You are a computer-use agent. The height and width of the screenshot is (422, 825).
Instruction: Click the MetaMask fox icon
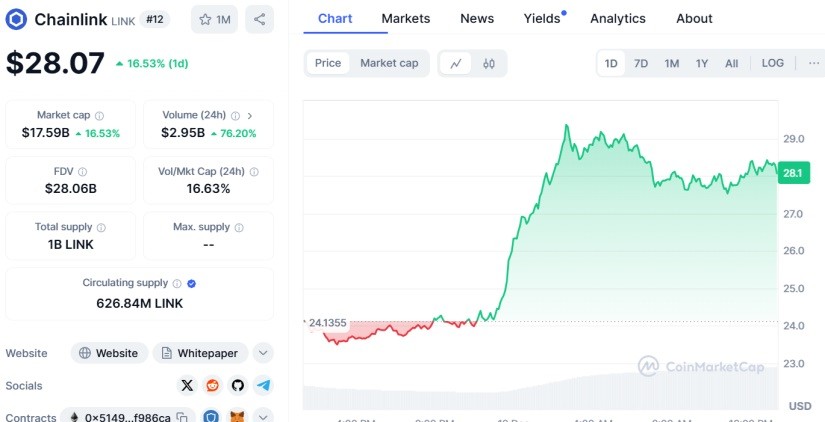(x=237, y=417)
